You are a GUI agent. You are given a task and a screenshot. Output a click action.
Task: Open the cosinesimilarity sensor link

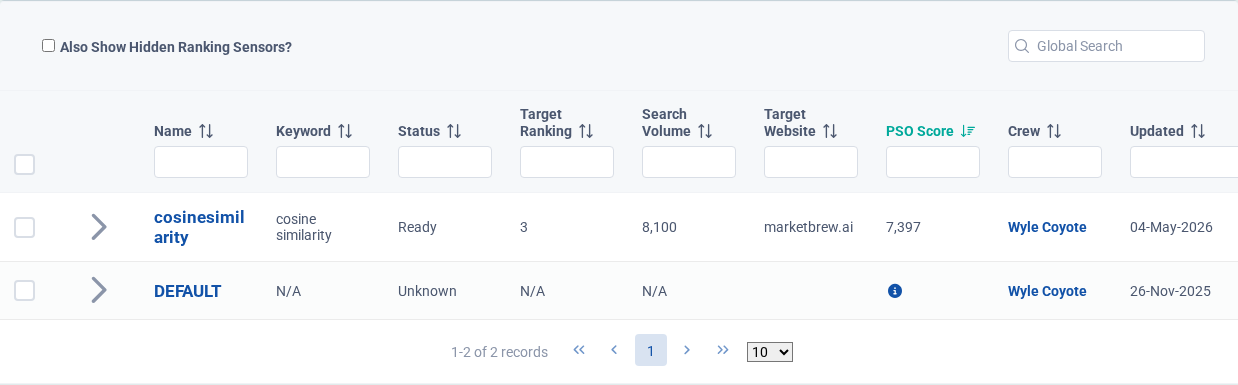[199, 227]
